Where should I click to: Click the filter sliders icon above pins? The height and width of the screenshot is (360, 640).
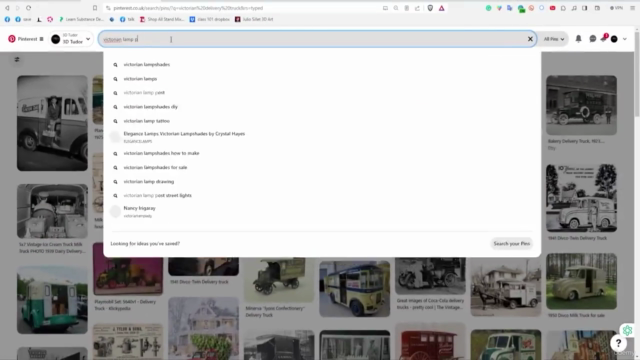pos(17,60)
